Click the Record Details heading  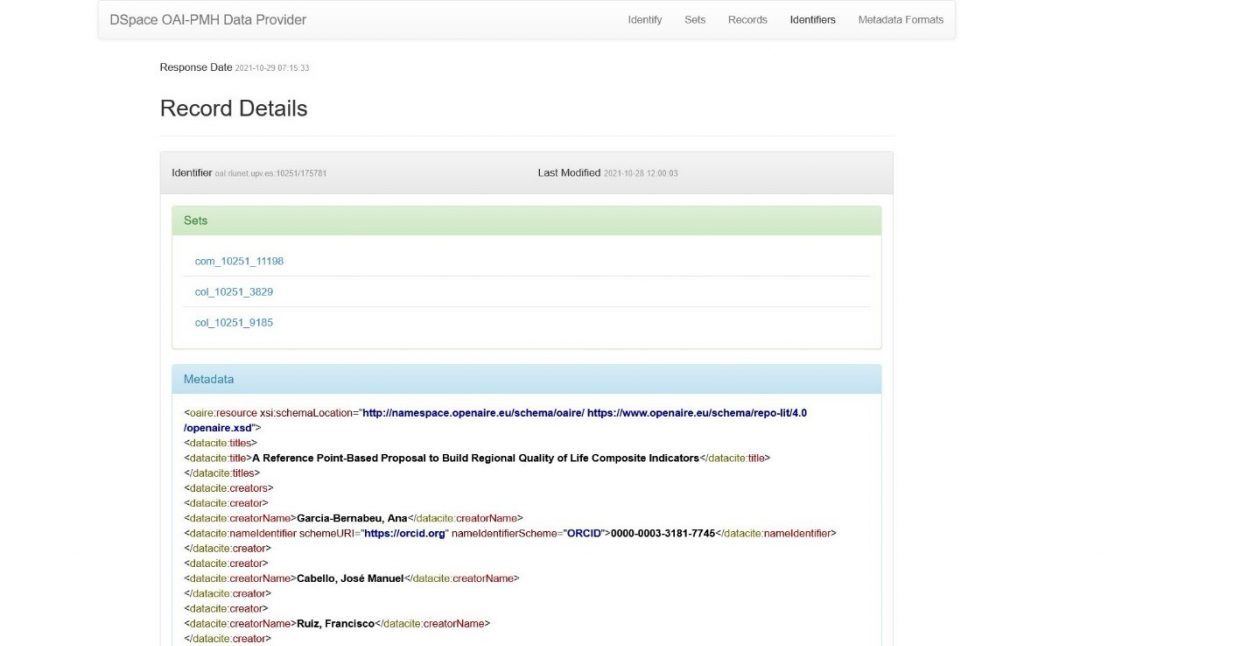point(234,108)
